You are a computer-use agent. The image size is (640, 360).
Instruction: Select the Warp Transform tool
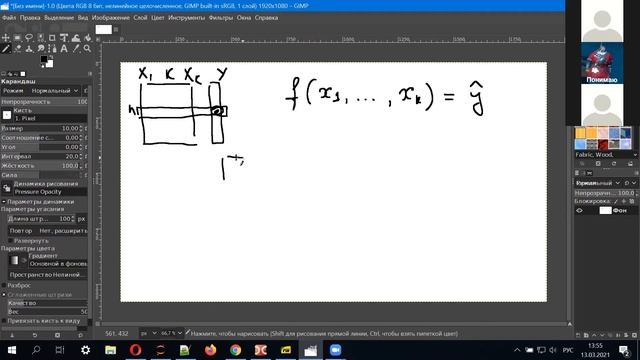point(76,38)
